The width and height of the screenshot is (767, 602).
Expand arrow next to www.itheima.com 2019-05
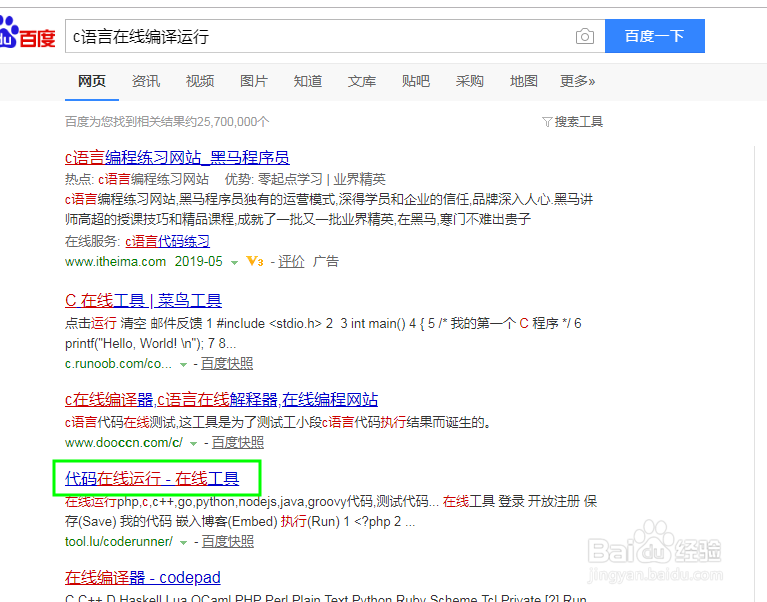pyautogui.click(x=234, y=263)
